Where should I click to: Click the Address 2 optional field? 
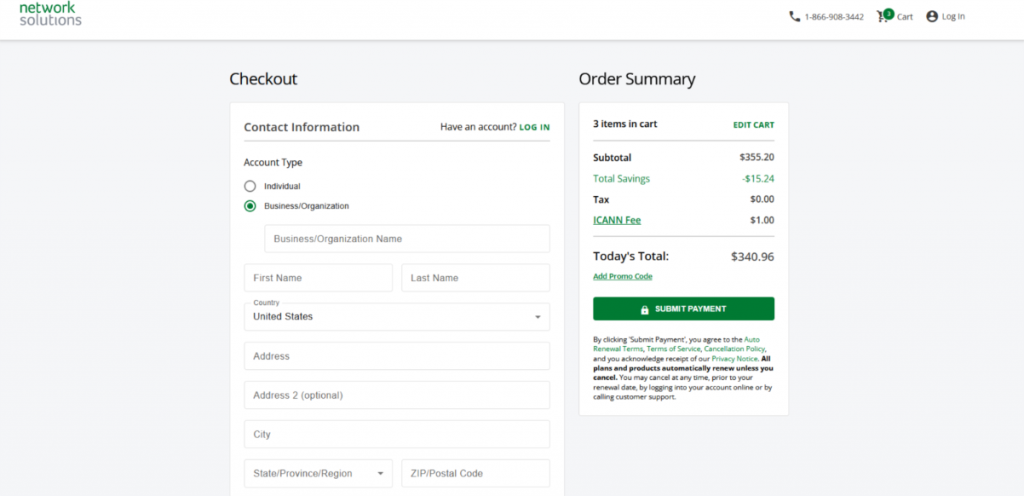pyautogui.click(x=396, y=395)
